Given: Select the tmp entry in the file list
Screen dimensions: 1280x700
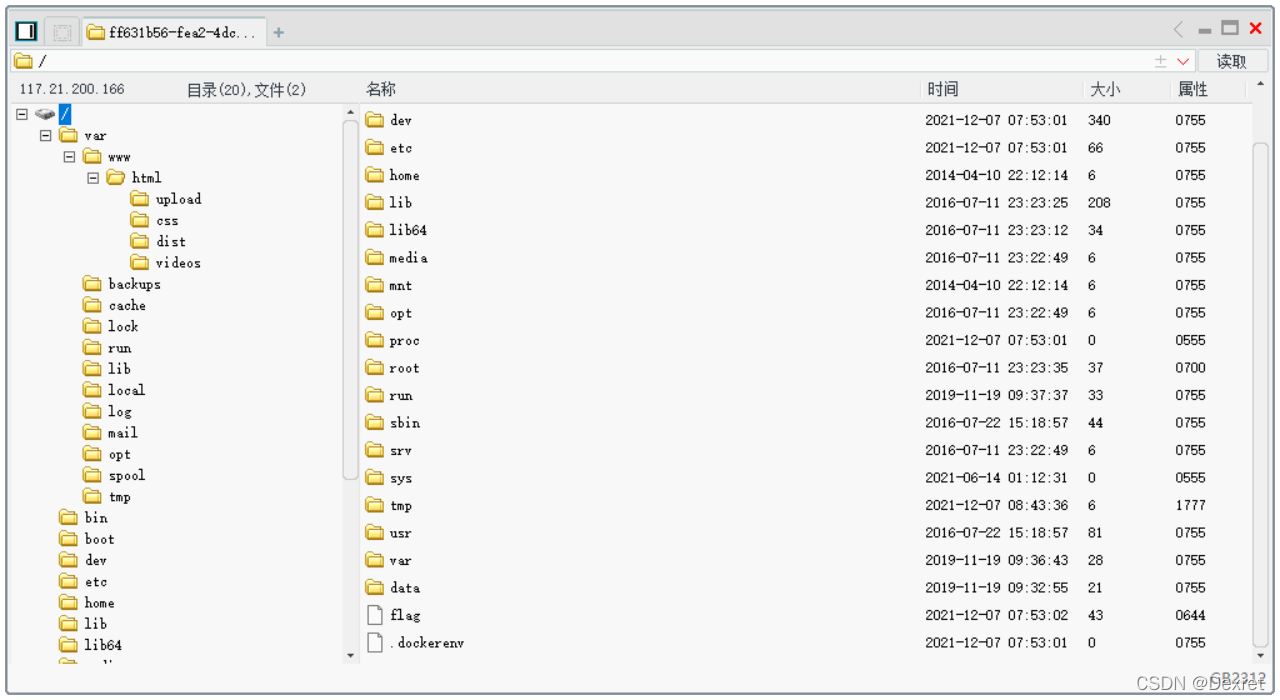Looking at the screenshot, I should coord(805,505).
